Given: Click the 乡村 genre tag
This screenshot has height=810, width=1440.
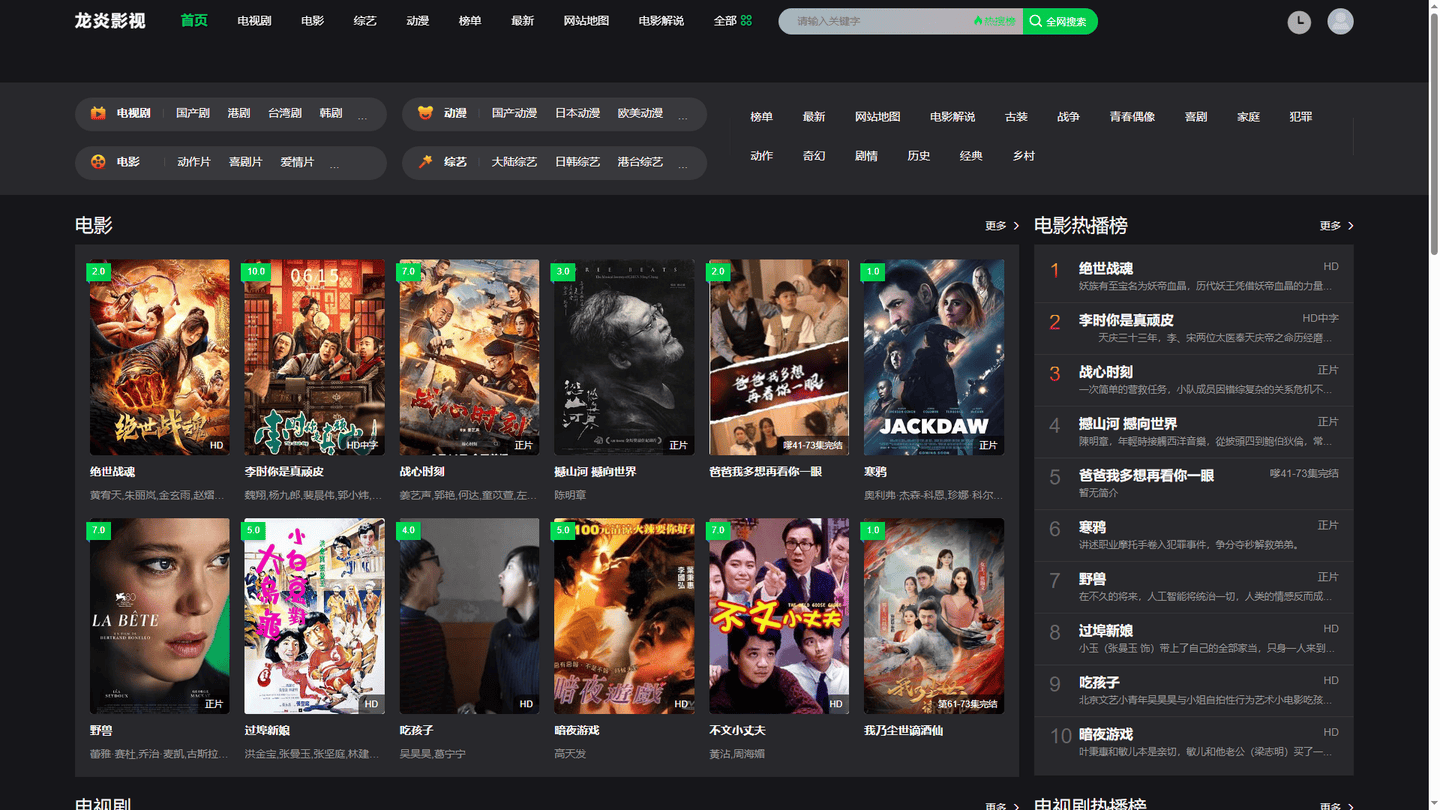Looking at the screenshot, I should click(x=1023, y=156).
